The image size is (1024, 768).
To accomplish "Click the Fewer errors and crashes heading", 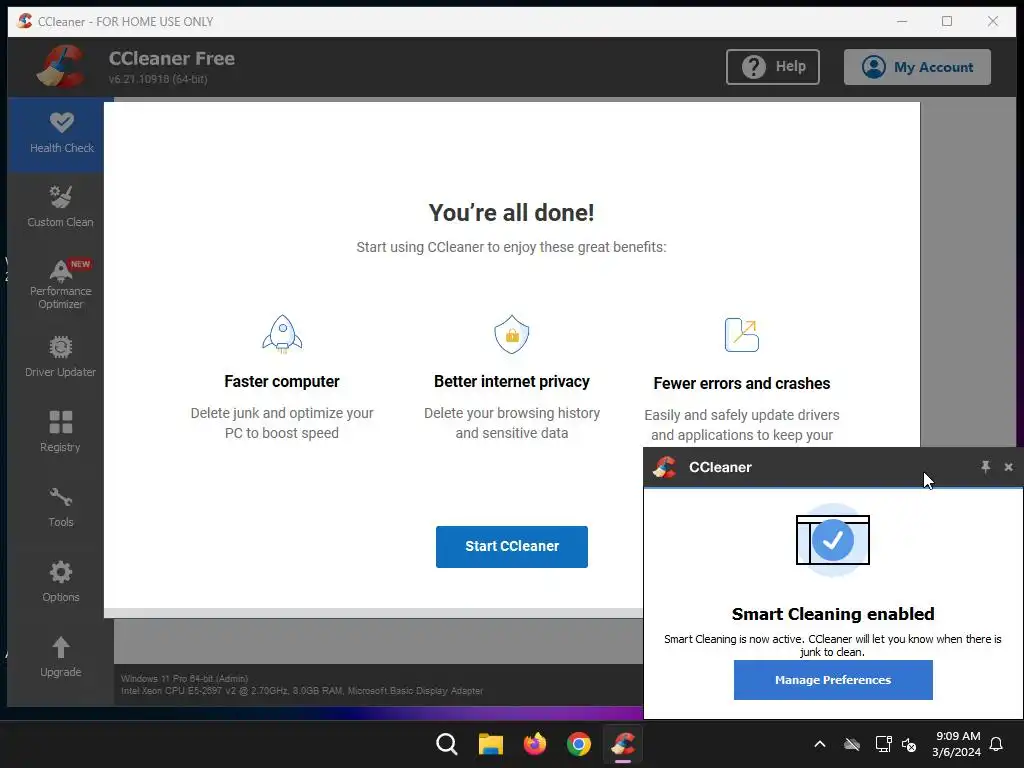I will (x=742, y=383).
